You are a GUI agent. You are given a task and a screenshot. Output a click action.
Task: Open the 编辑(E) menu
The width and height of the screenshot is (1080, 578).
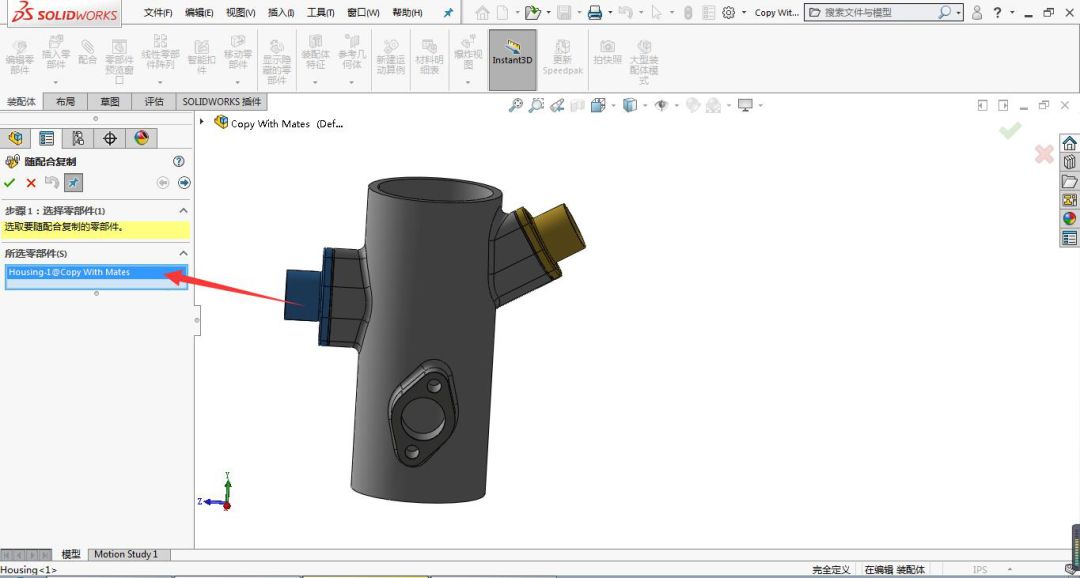(199, 12)
